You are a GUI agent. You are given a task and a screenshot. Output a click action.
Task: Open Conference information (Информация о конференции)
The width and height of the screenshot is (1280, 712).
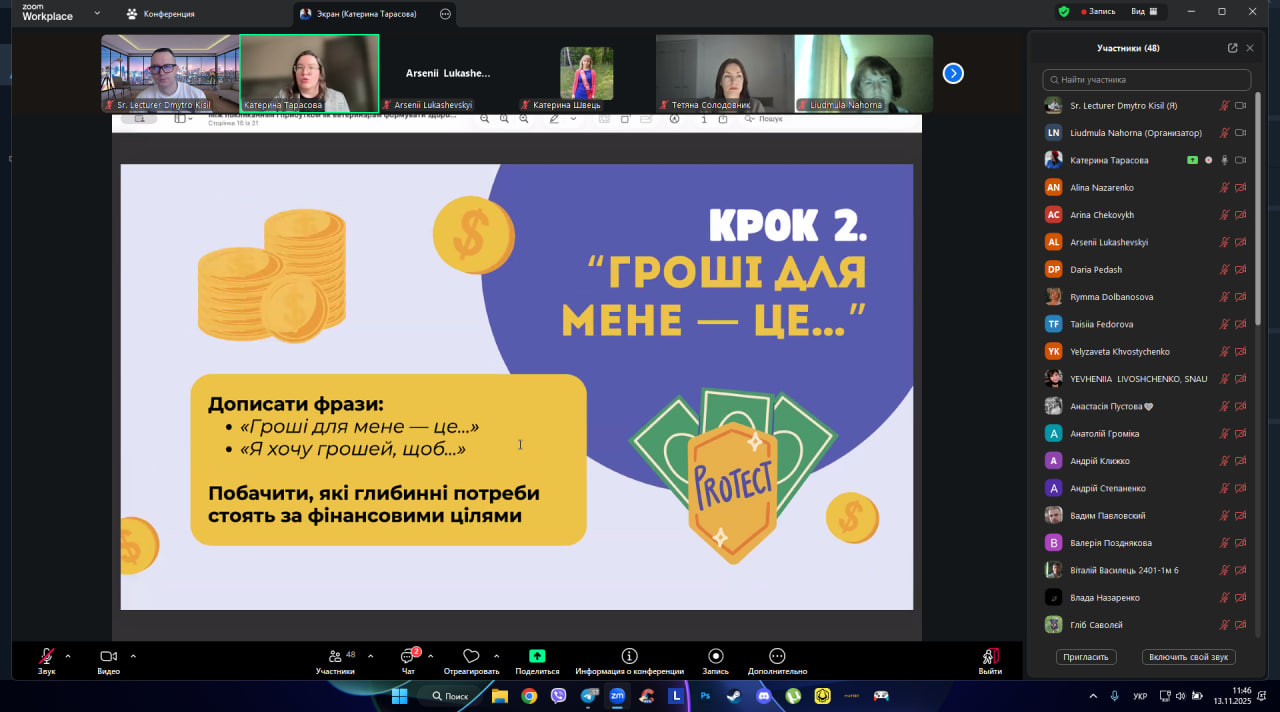pyautogui.click(x=629, y=656)
